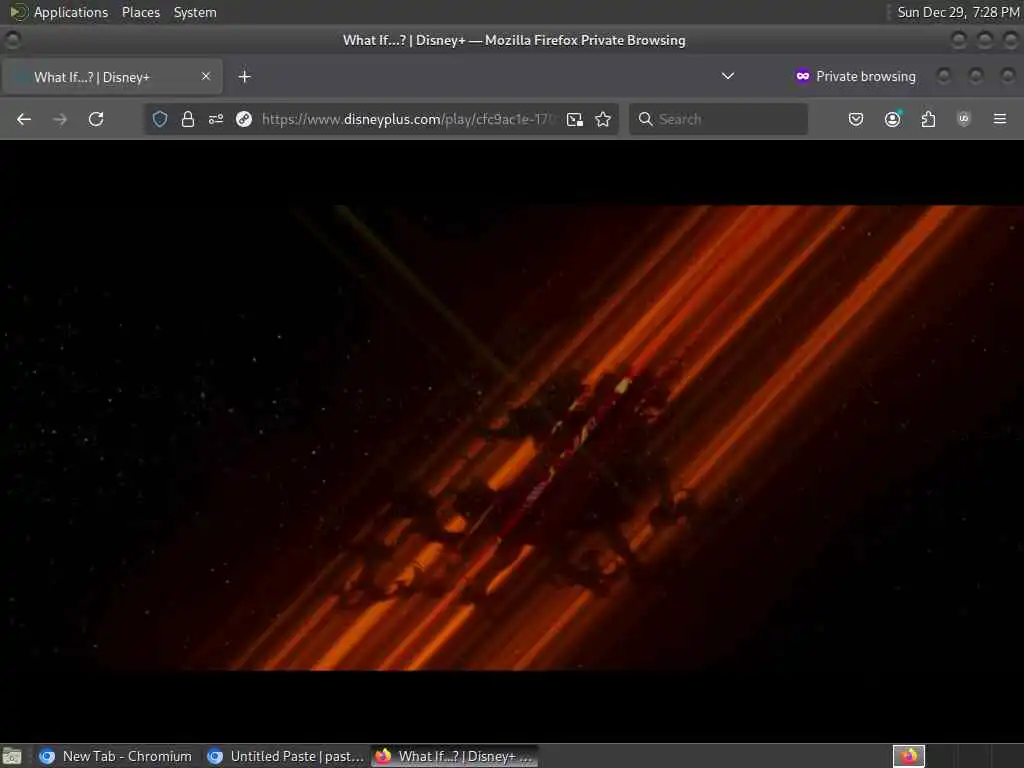The height and width of the screenshot is (768, 1024).
Task: Switch to Untitled Paste taskbar window
Action: click(286, 756)
